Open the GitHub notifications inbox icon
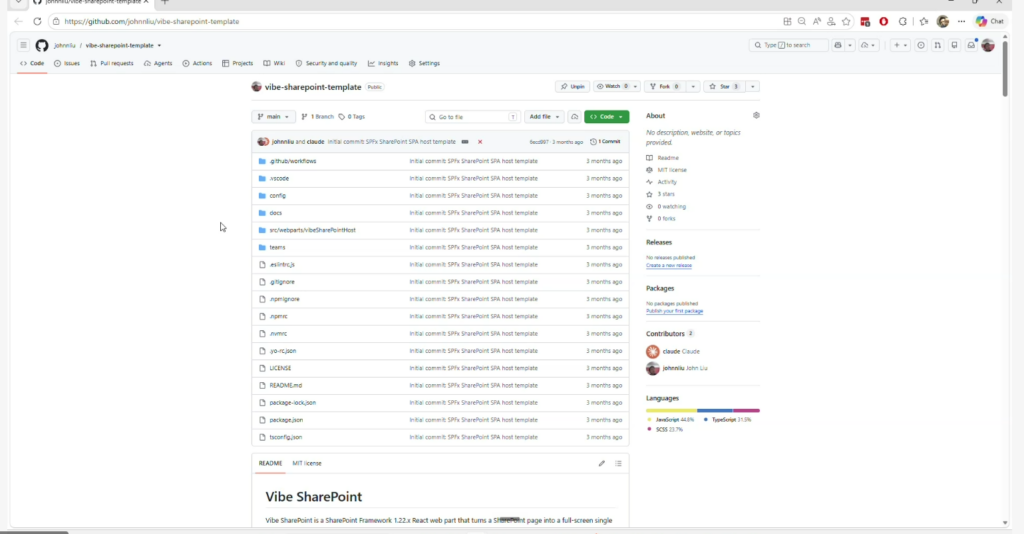The width and height of the screenshot is (1024, 534). click(x=972, y=45)
